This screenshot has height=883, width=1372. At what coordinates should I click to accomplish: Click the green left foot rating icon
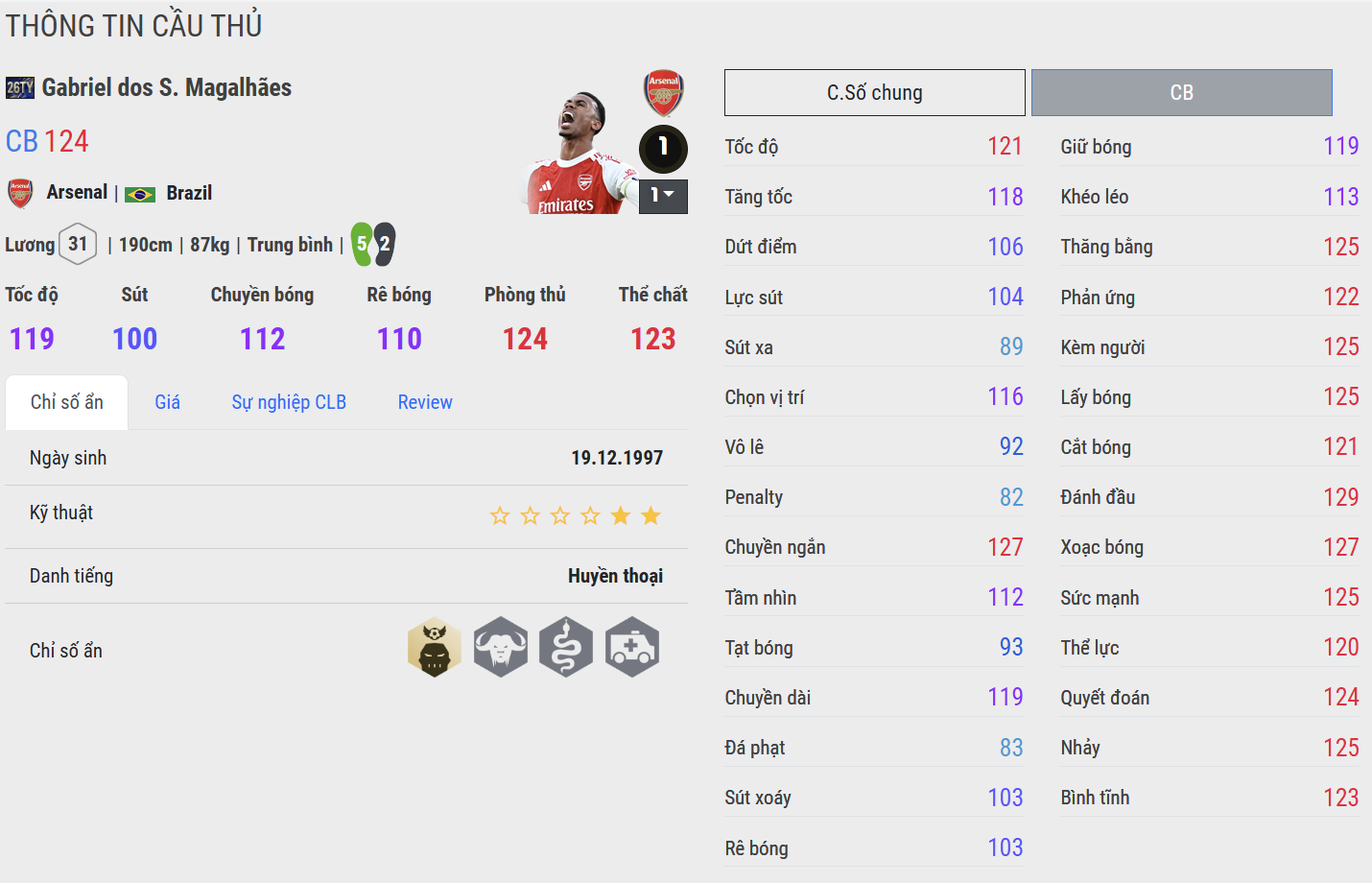click(x=362, y=244)
